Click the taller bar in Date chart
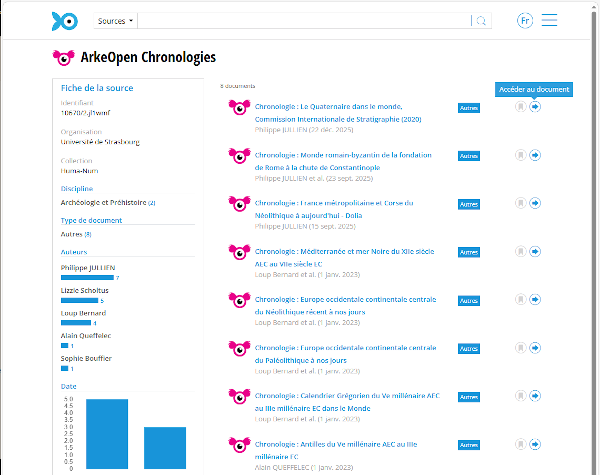Image resolution: width=600 pixels, height=475 pixels. (x=107, y=434)
